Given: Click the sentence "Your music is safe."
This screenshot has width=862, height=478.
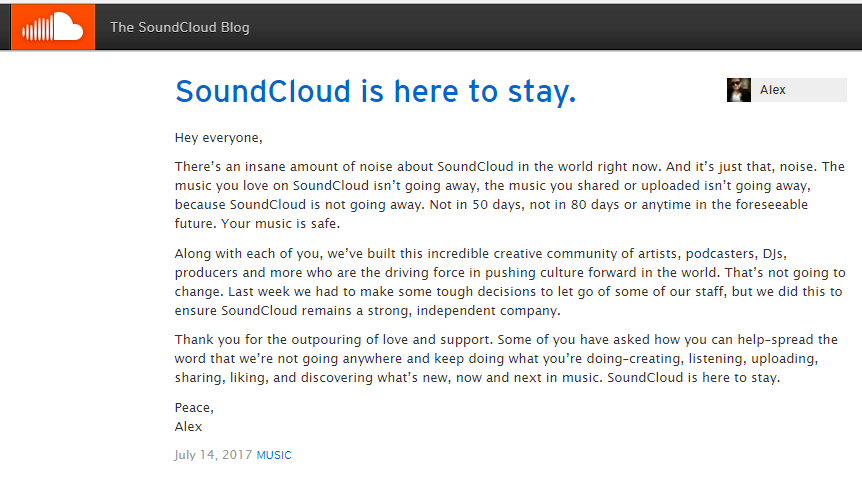Looking at the screenshot, I should pos(280,224).
